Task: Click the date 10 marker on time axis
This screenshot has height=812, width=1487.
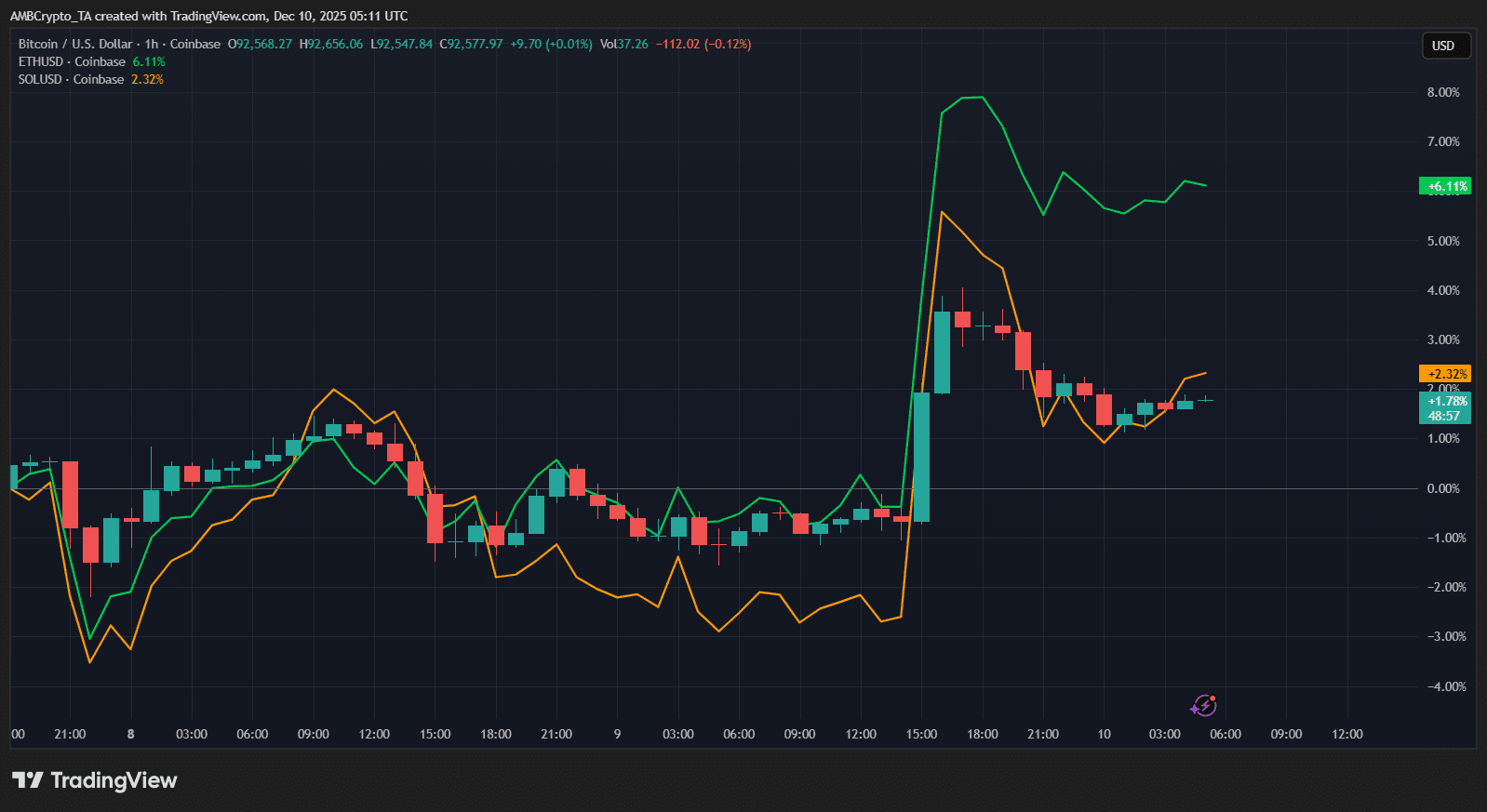Action: pyautogui.click(x=1104, y=734)
